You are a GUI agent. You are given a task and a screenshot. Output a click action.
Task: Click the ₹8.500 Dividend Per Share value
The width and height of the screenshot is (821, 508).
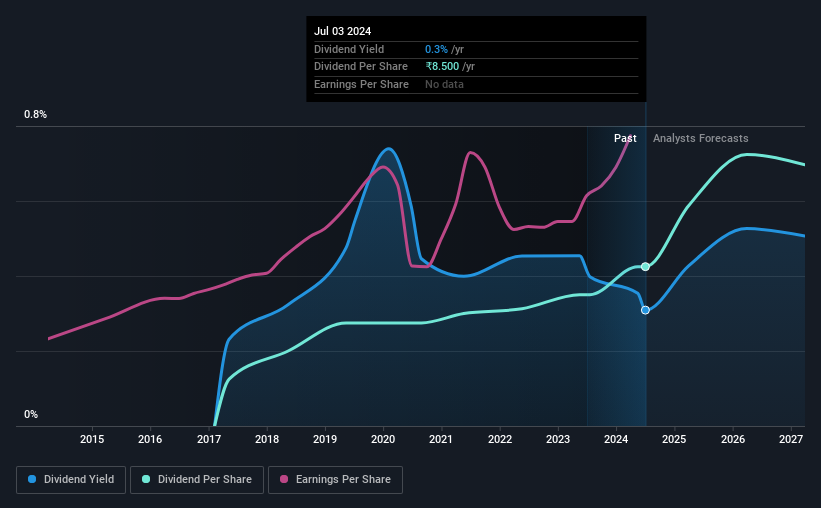tap(442, 67)
